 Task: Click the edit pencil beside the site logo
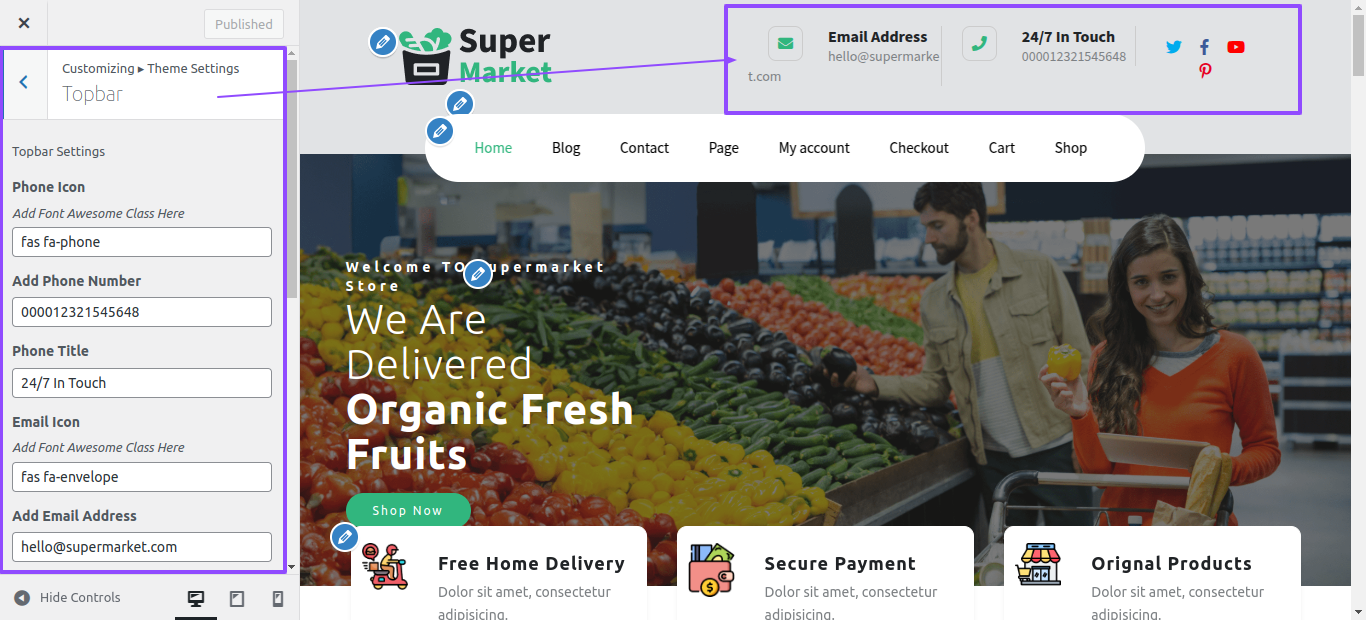[382, 42]
